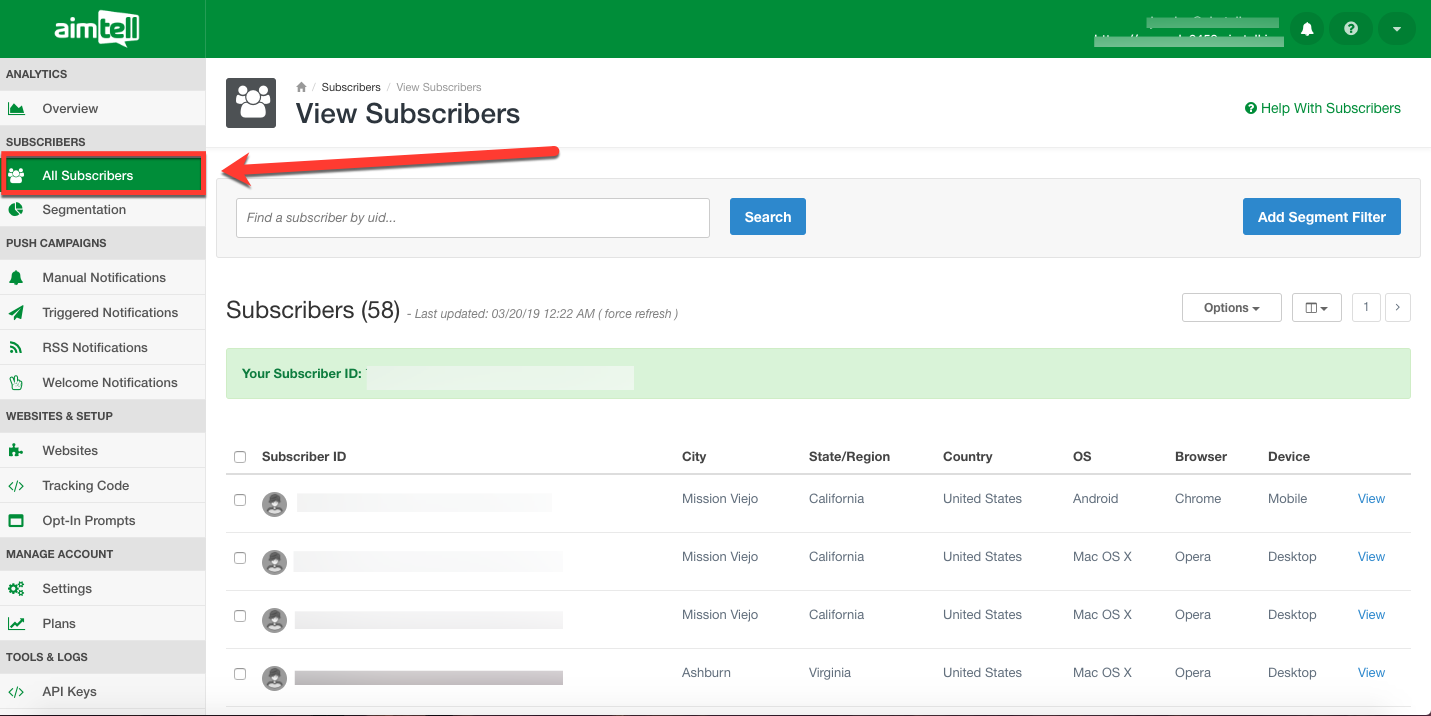This screenshot has height=716, width=1431.
Task: Open the Help With Subscribers link
Action: point(1322,108)
